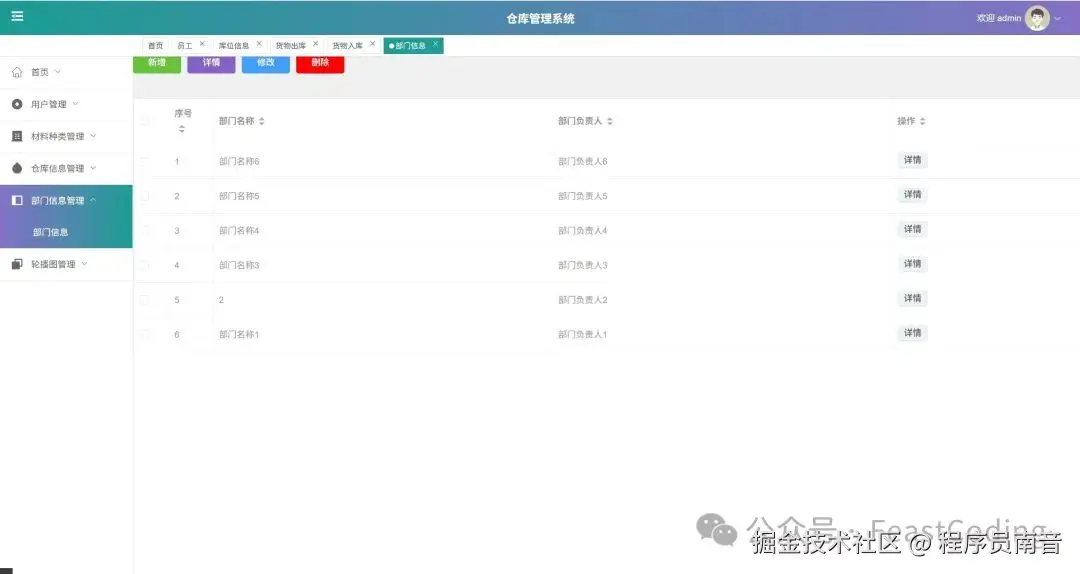This screenshot has height=574, width=1080.
Task: Switch to the 员工 tab
Action: click(185, 45)
